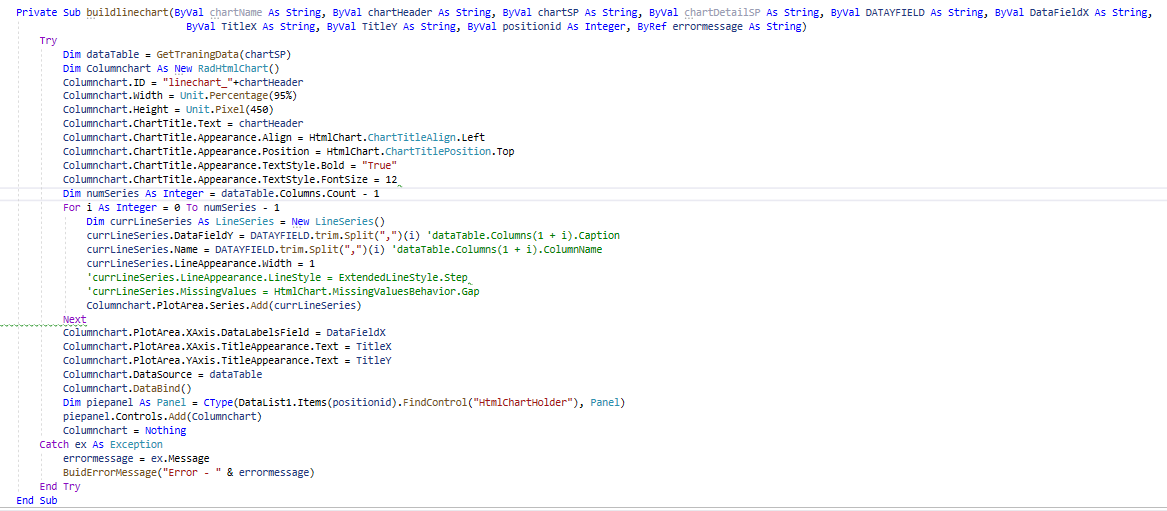Select the "True" string on the Bold line

(380, 165)
